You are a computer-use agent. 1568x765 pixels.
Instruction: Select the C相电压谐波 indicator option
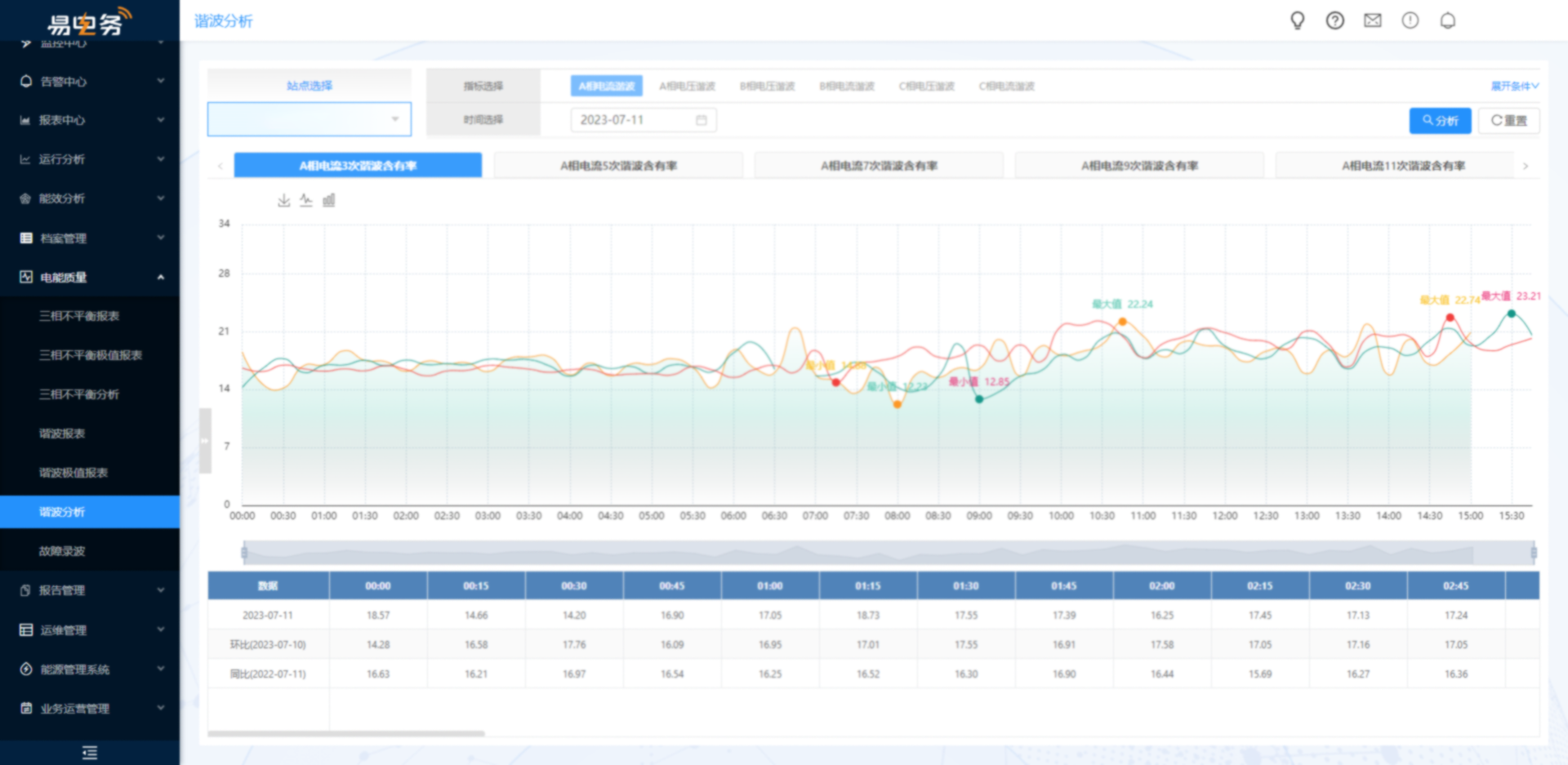926,86
